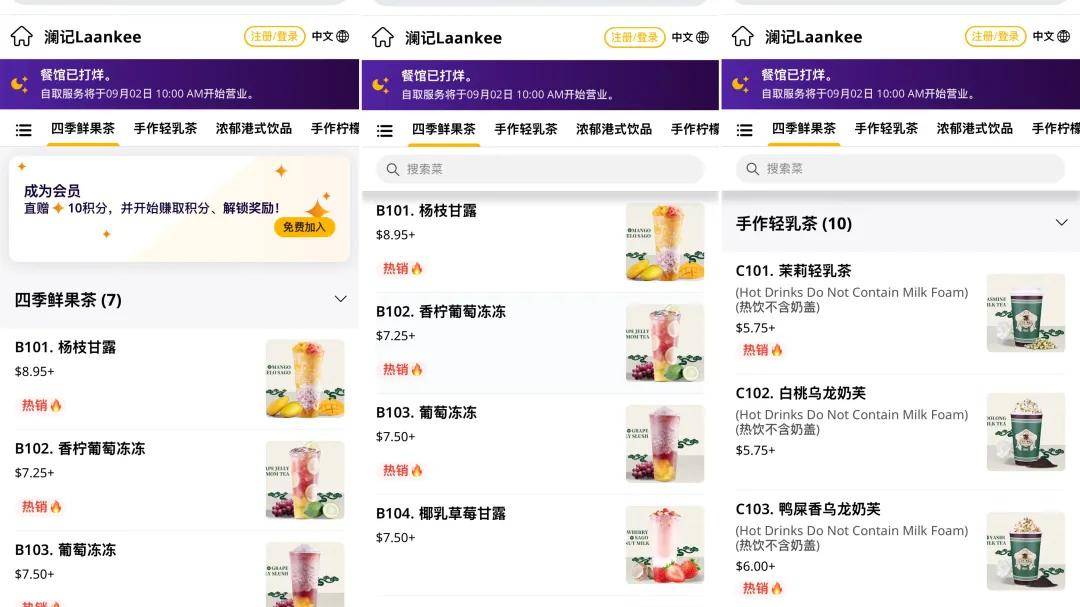The width and height of the screenshot is (1080, 607).
Task: Select the 手作轻乳茶 tab in the left panel
Action: pos(165,129)
